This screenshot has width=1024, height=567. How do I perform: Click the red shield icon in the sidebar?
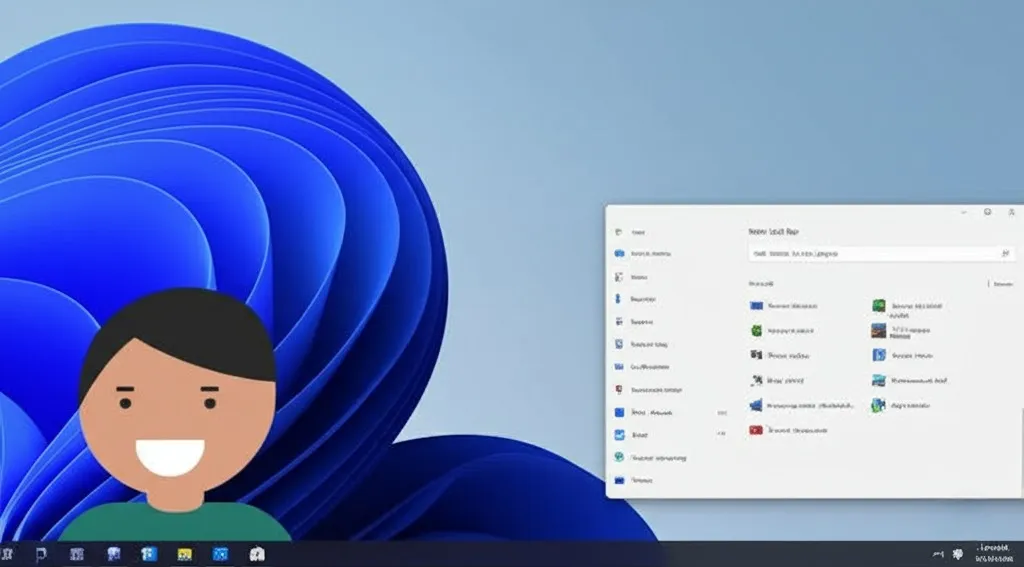point(619,389)
